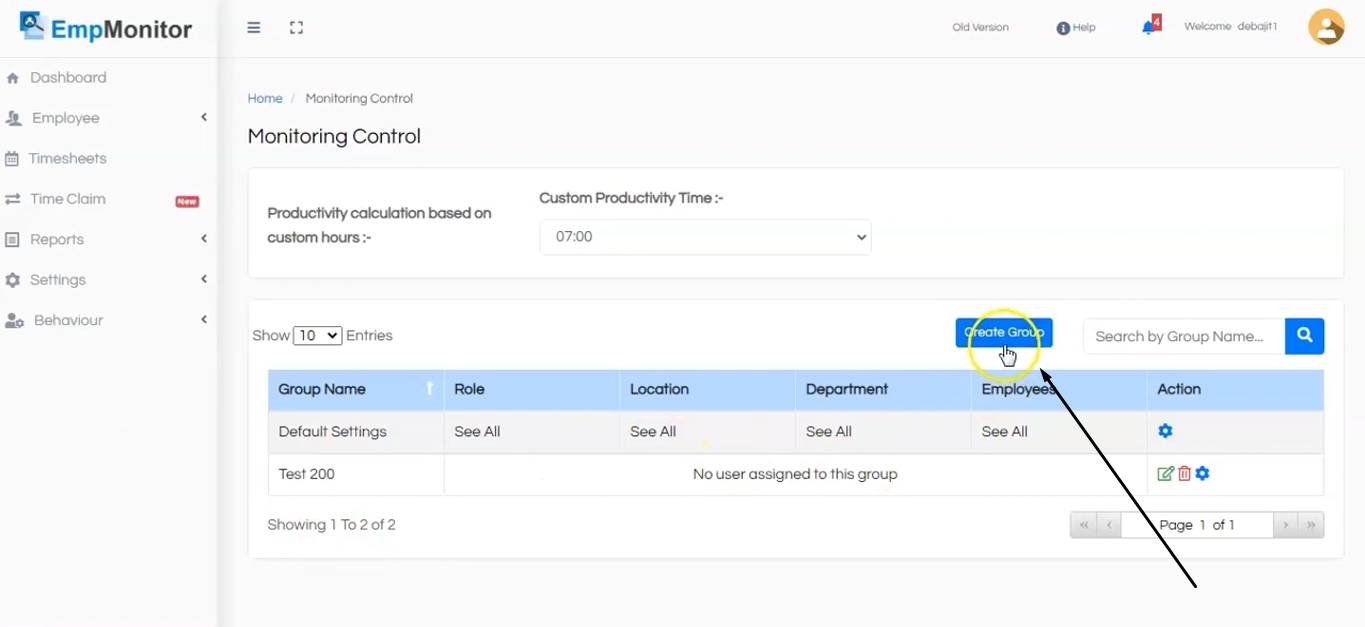The width and height of the screenshot is (1365, 627).
Task: Click See All under Role
Action: pyautogui.click(x=477, y=432)
